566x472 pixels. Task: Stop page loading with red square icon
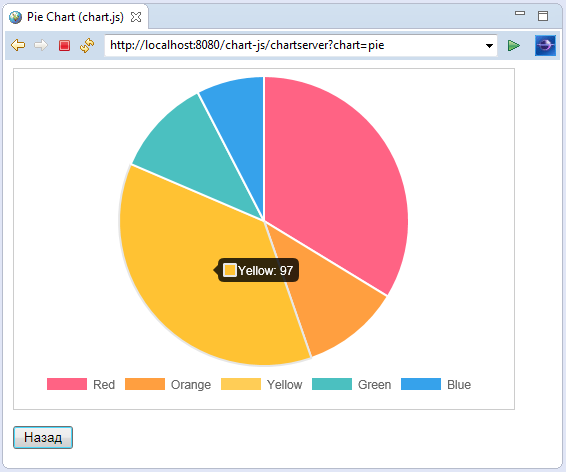click(x=64, y=45)
